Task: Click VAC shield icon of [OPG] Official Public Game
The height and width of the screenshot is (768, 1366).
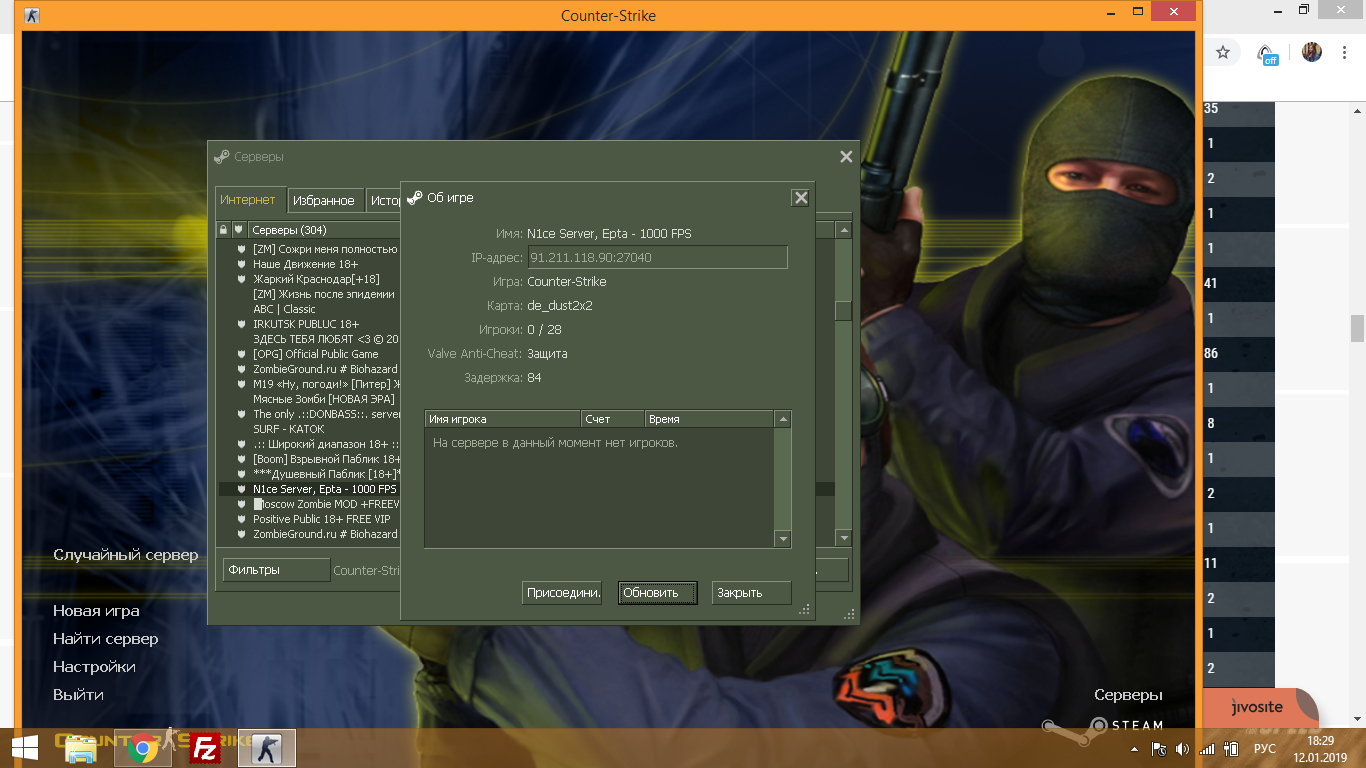Action: click(x=241, y=354)
